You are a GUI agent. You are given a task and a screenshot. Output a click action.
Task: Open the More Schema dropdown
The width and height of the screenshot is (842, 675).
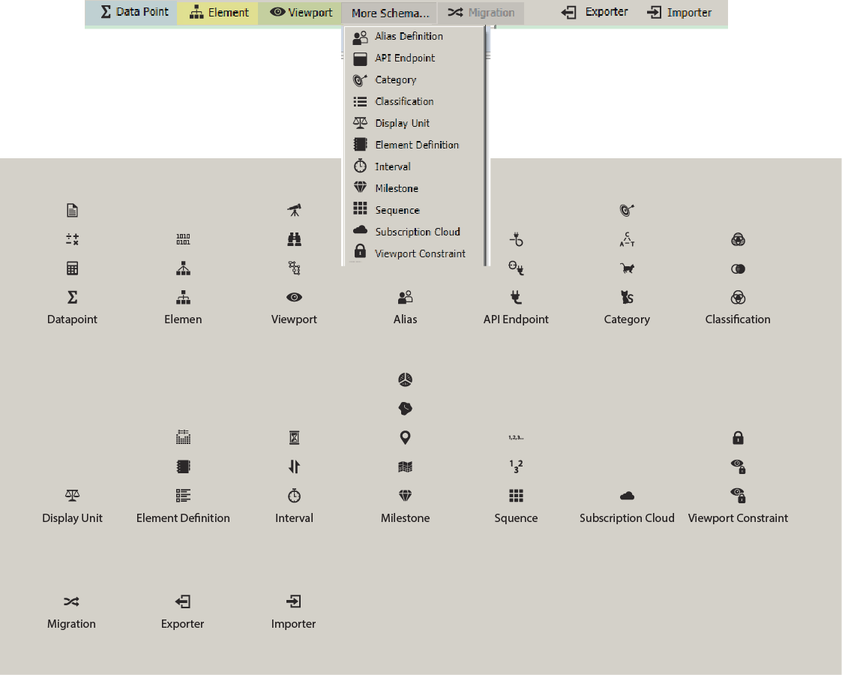391,12
